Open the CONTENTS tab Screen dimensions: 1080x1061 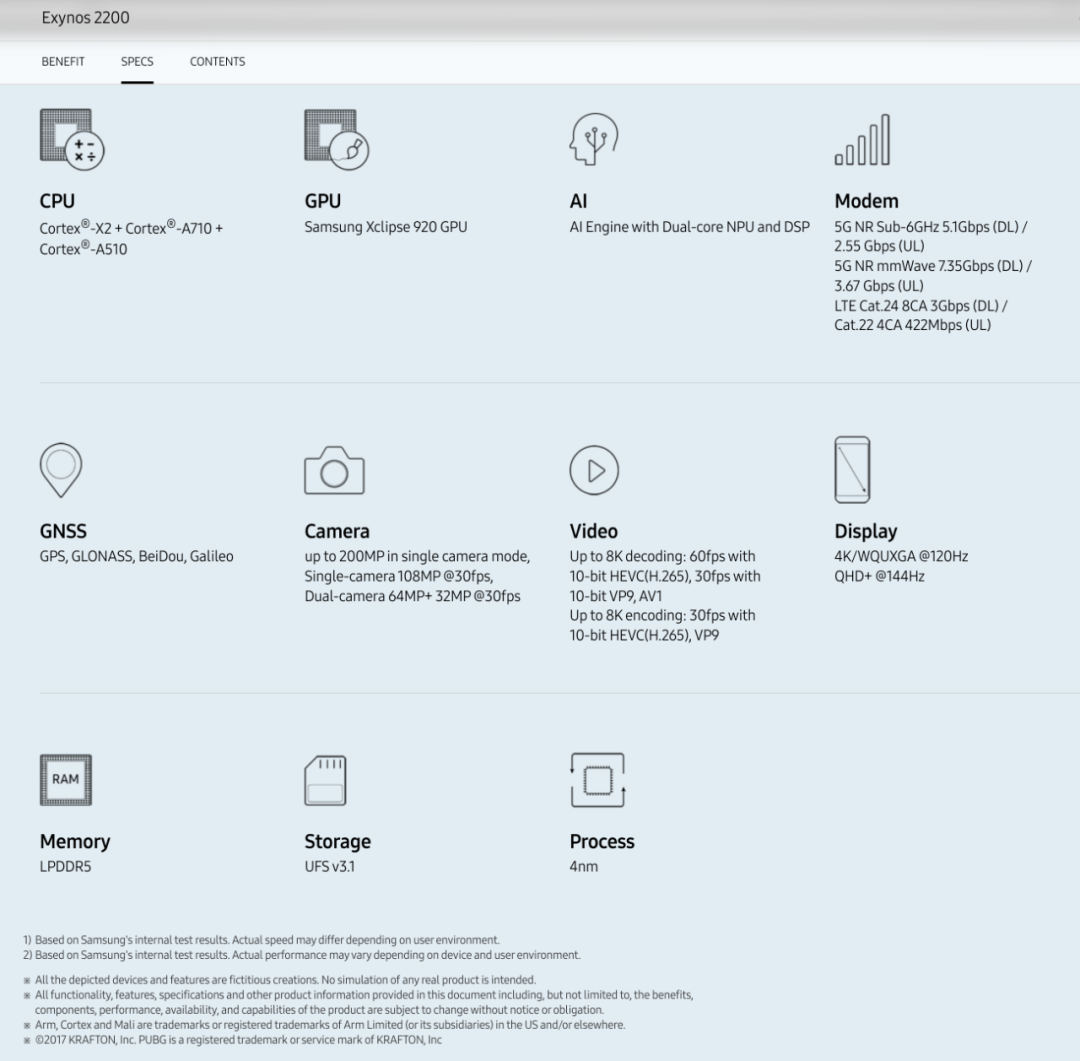click(x=217, y=61)
